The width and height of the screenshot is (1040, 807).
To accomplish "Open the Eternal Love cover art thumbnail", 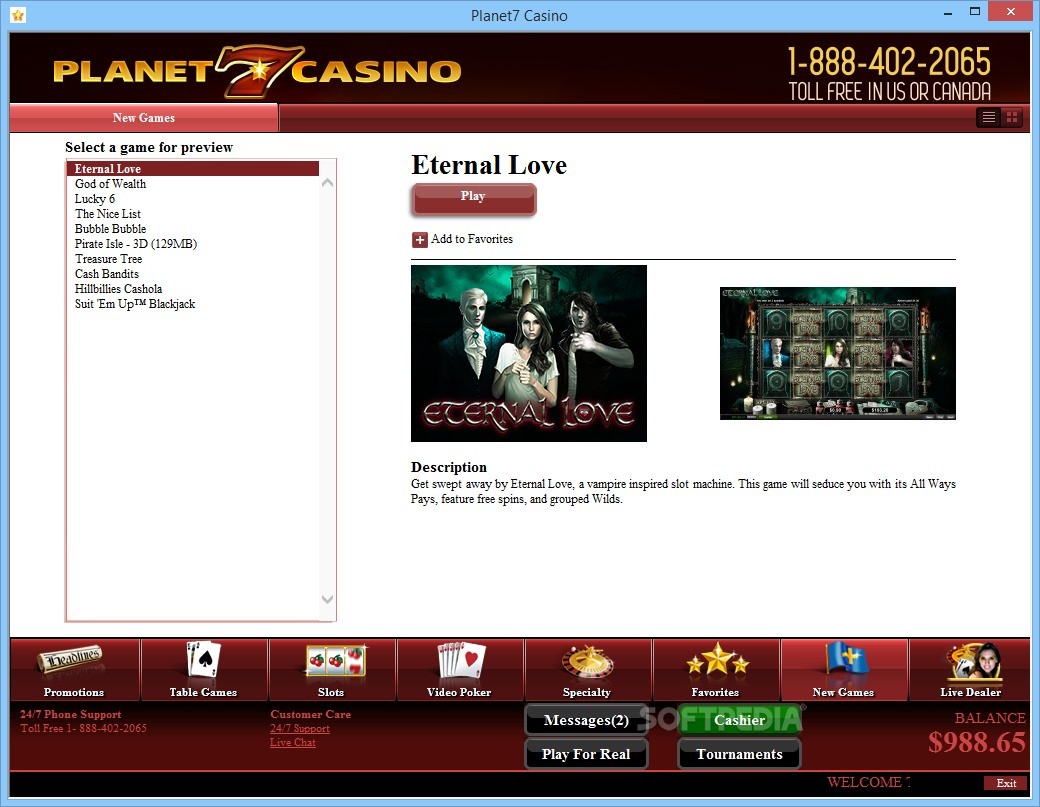I will pyautogui.click(x=529, y=353).
